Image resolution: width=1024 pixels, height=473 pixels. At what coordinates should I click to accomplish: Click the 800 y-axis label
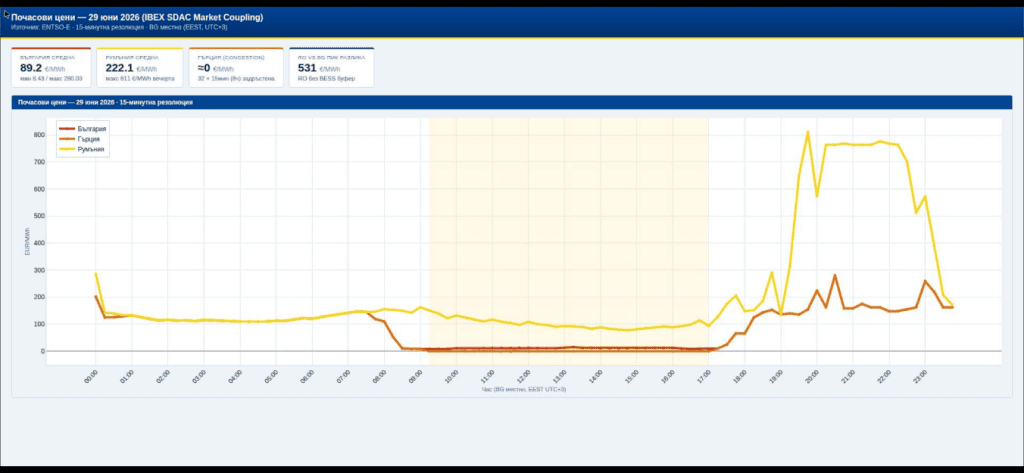coord(39,135)
